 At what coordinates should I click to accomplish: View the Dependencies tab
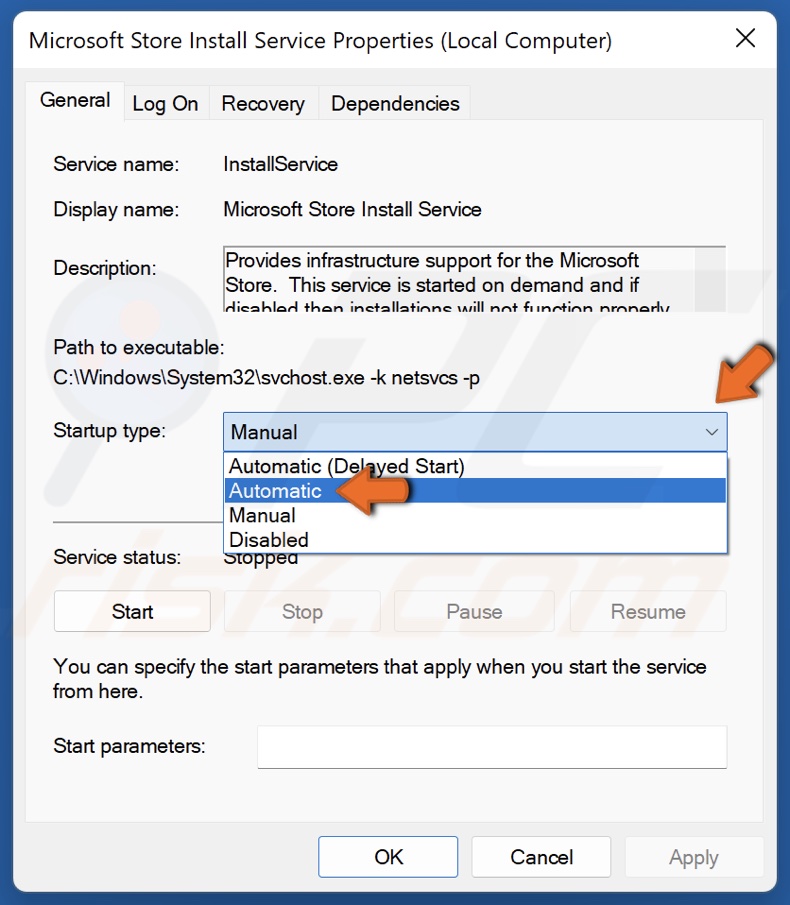pos(393,103)
